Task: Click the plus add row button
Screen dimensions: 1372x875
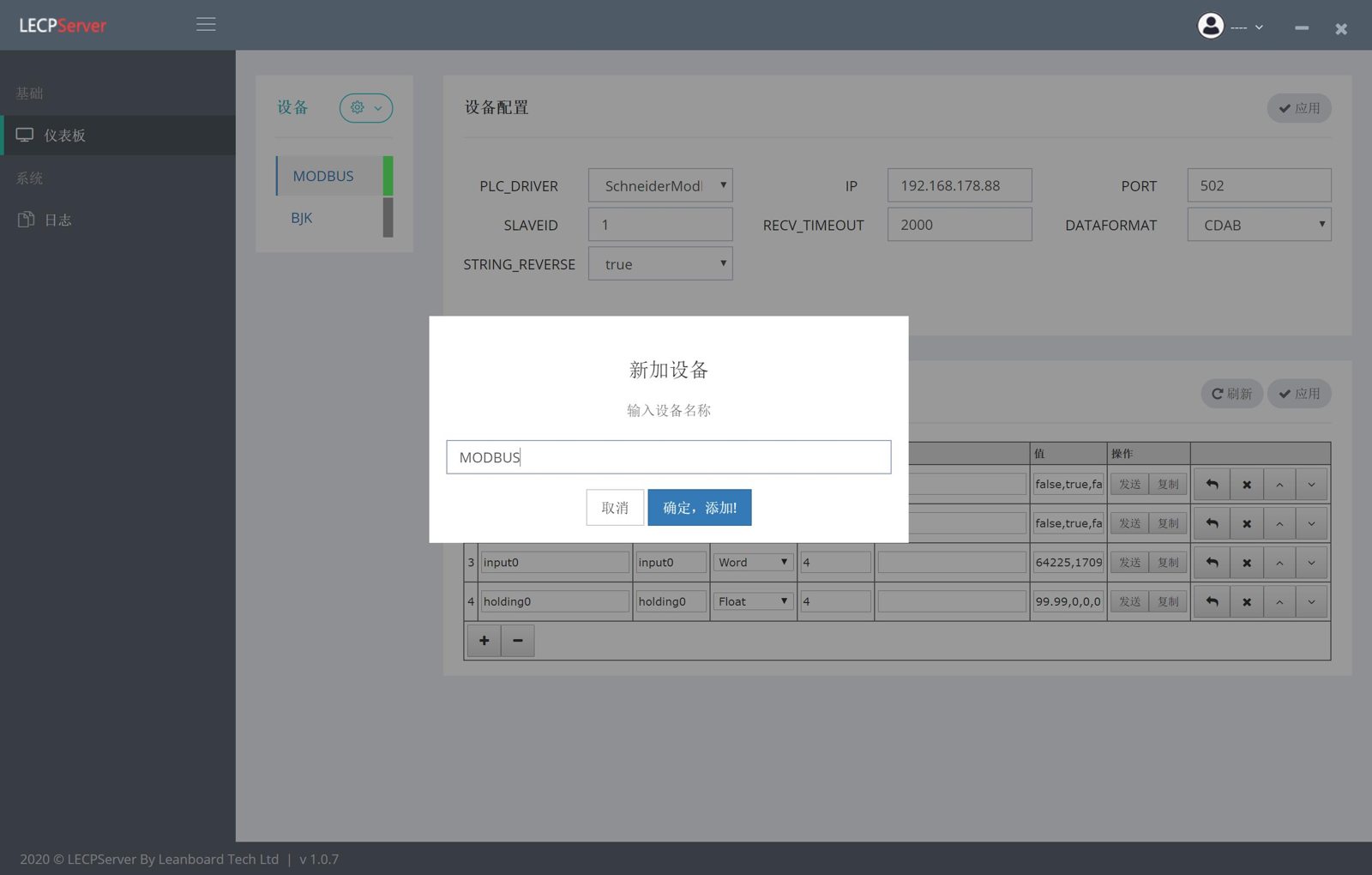Action: coord(484,641)
